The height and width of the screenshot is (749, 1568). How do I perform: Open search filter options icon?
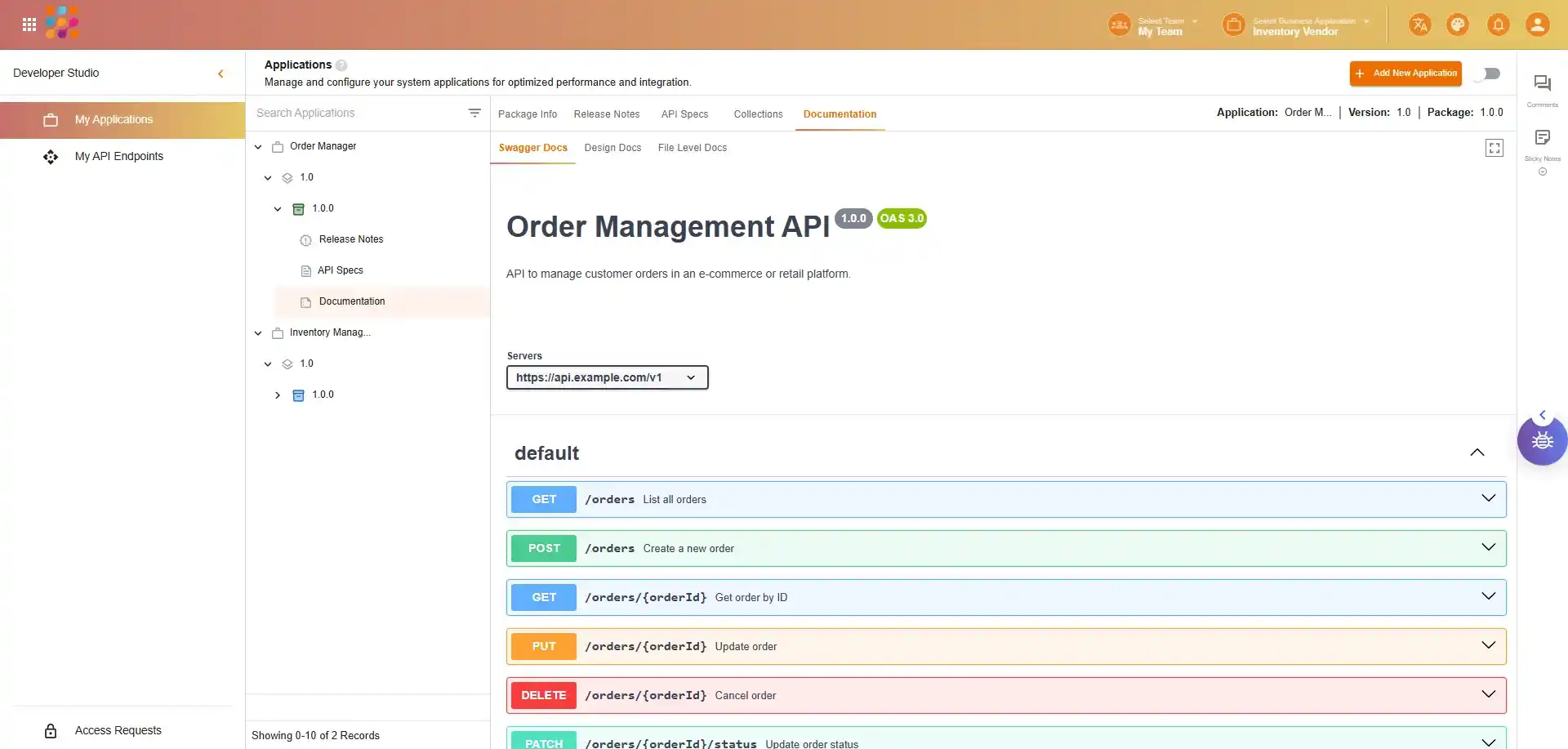[x=474, y=113]
